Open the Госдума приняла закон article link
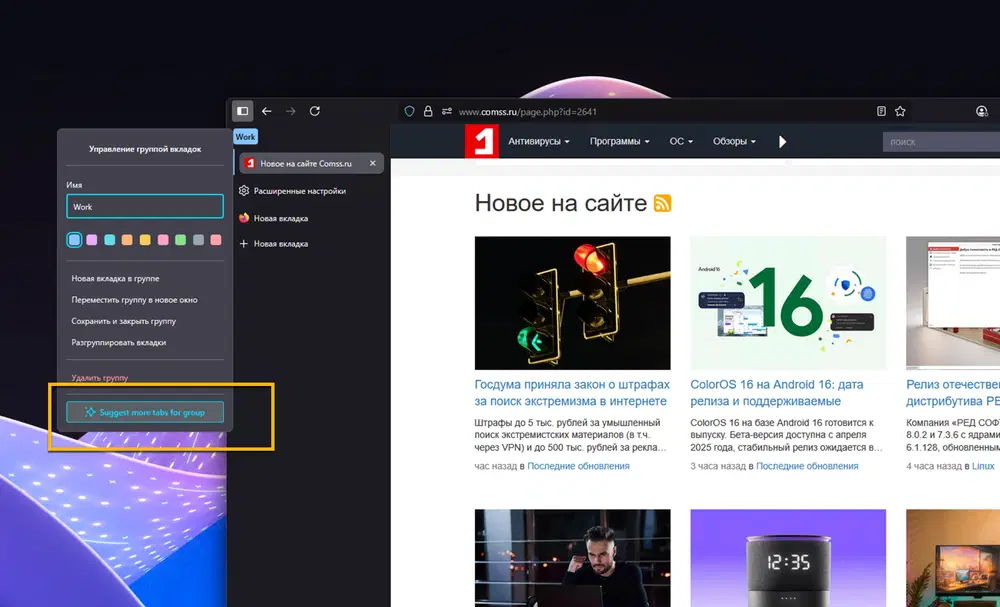1000x607 pixels. tap(572, 393)
